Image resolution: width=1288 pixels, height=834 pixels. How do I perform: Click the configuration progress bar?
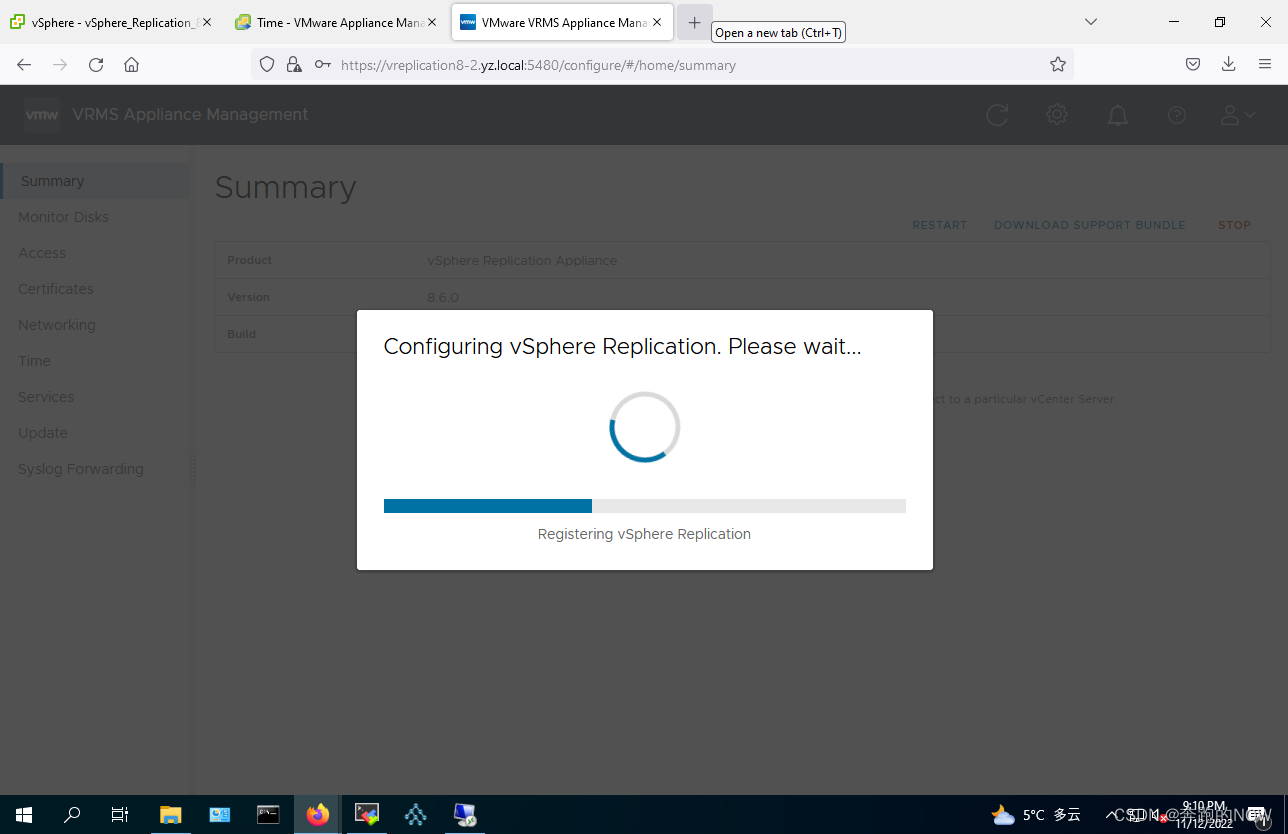tap(645, 506)
